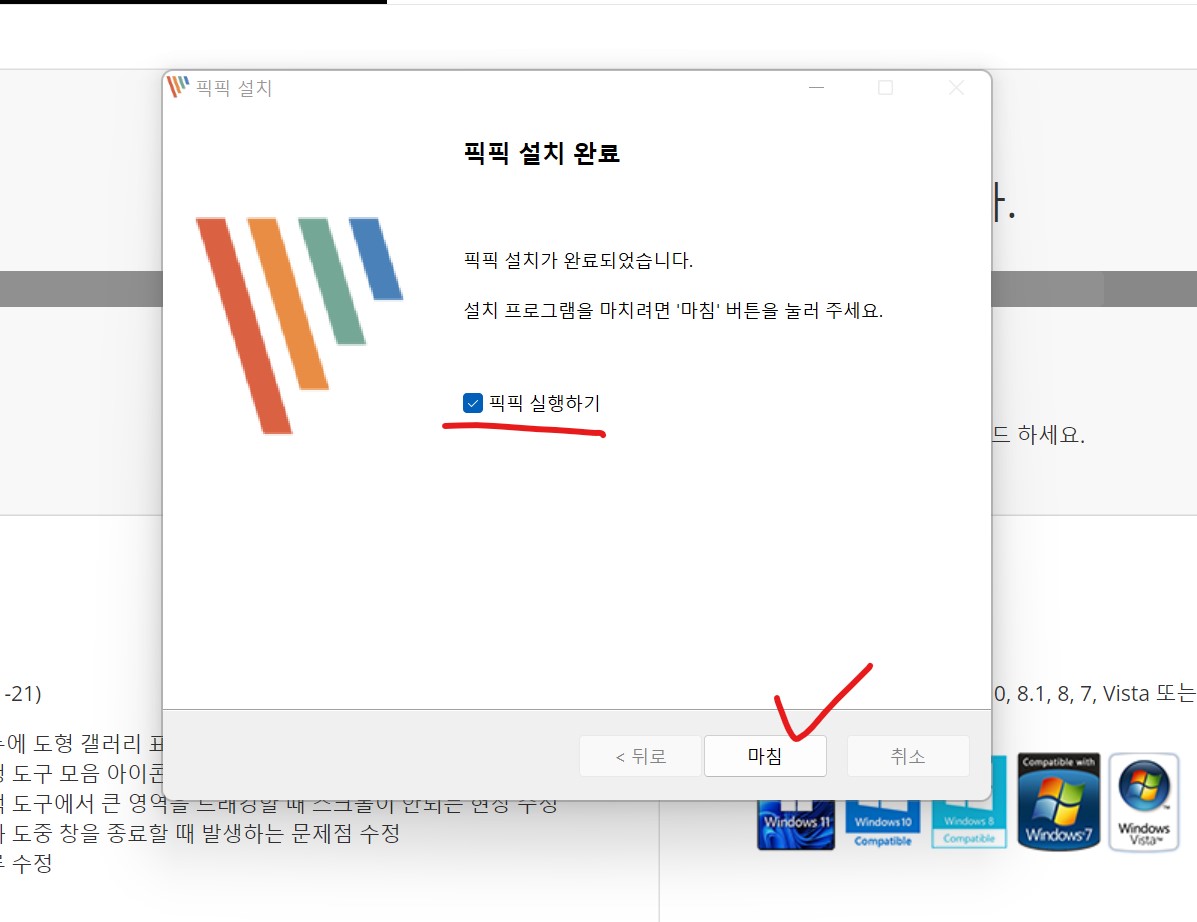Click the Windows 10 Compatible badge on webpage
Image resolution: width=1197 pixels, height=922 pixels.
pos(883,824)
